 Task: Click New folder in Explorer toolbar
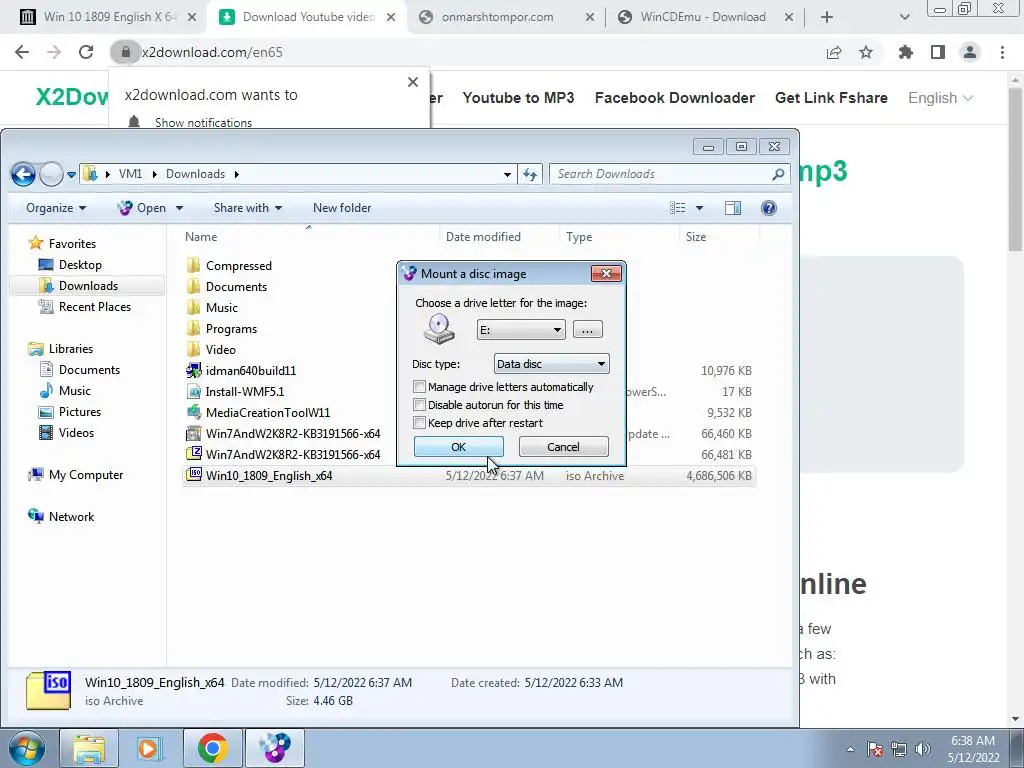click(342, 208)
